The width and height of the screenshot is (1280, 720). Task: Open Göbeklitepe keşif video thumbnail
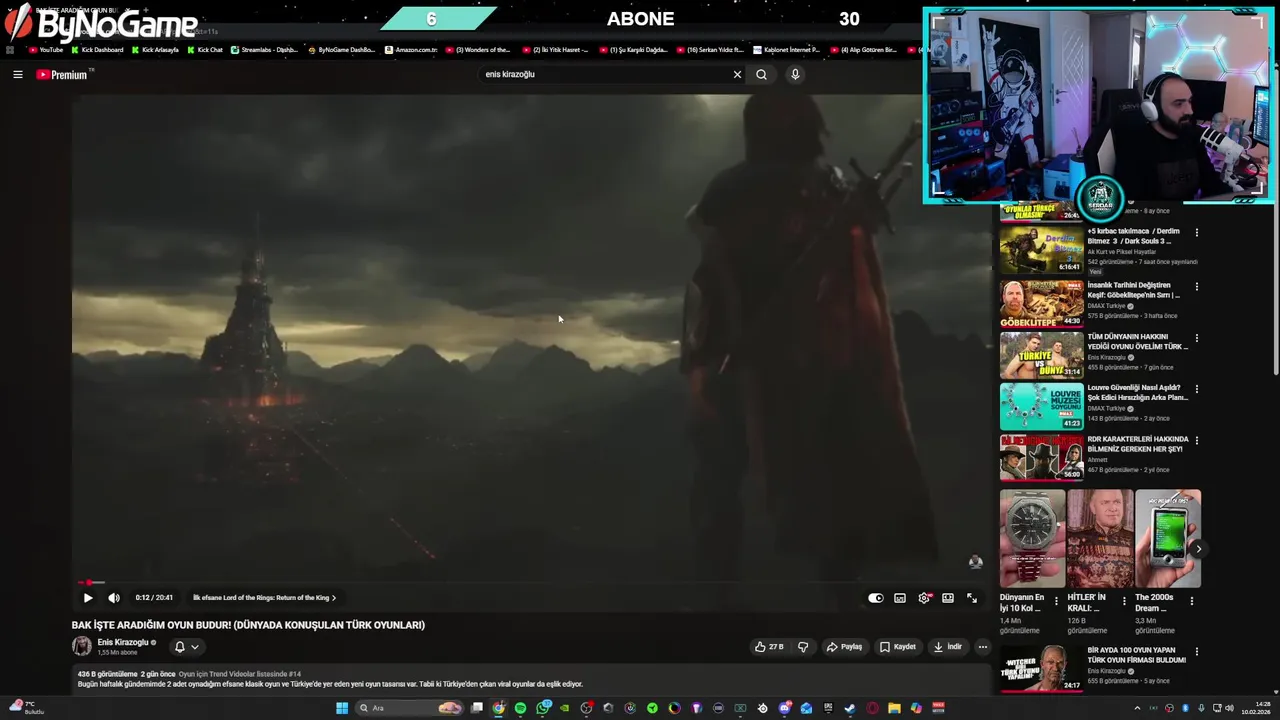tap(1041, 303)
